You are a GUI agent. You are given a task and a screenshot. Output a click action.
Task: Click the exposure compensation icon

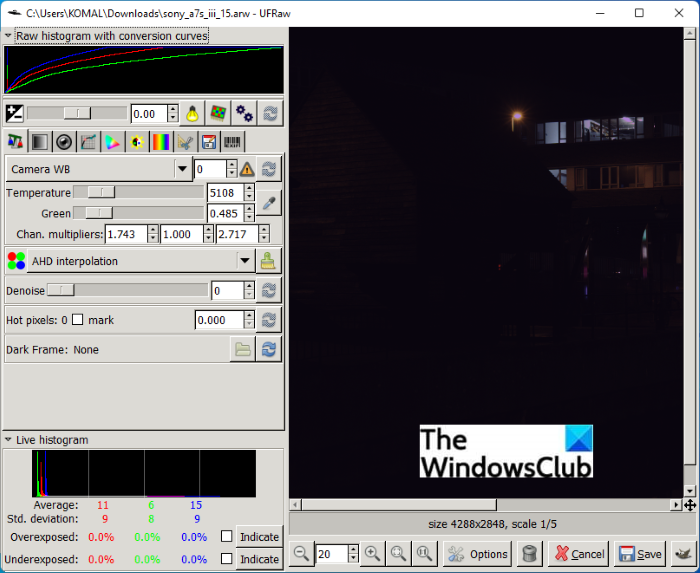click(14, 114)
